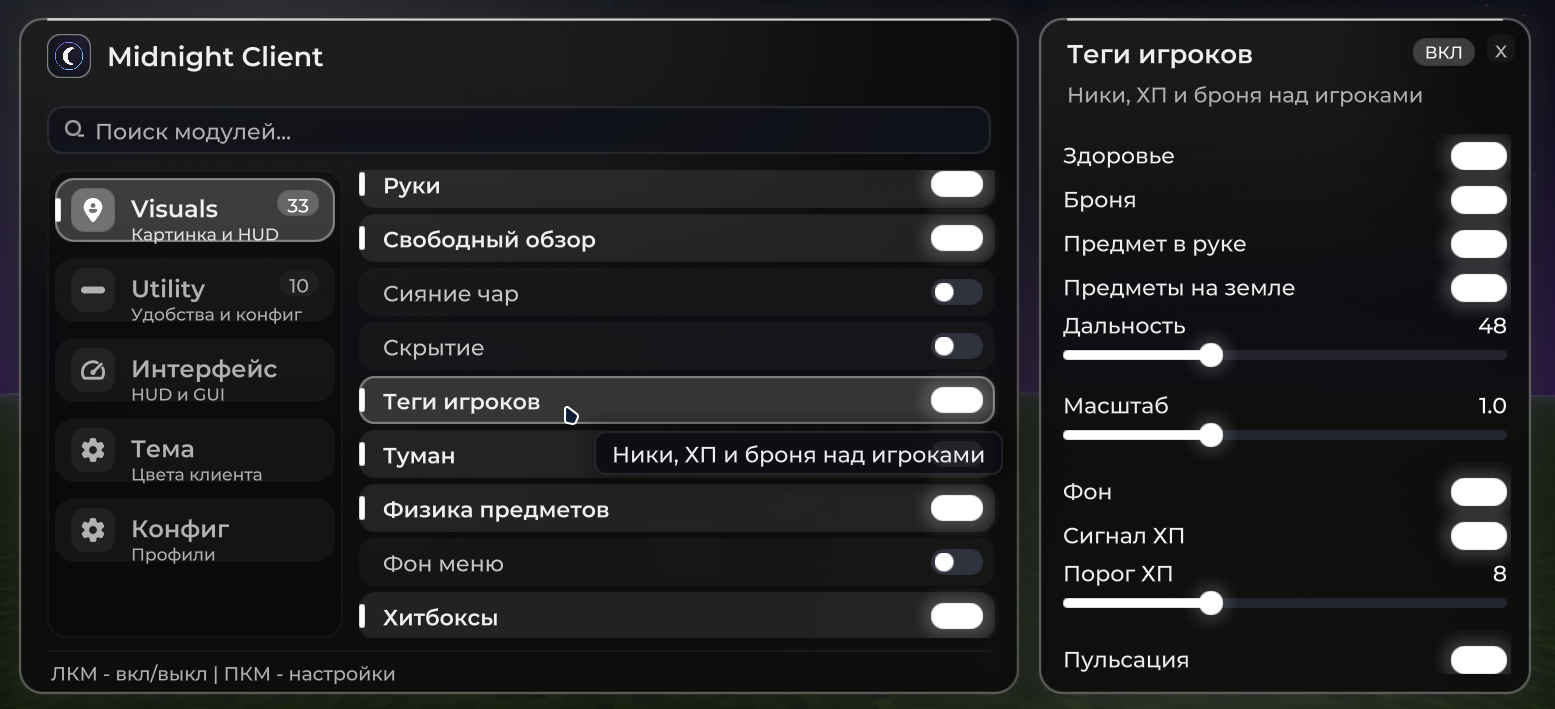Toggle the Фон setting switch

(x=1479, y=492)
